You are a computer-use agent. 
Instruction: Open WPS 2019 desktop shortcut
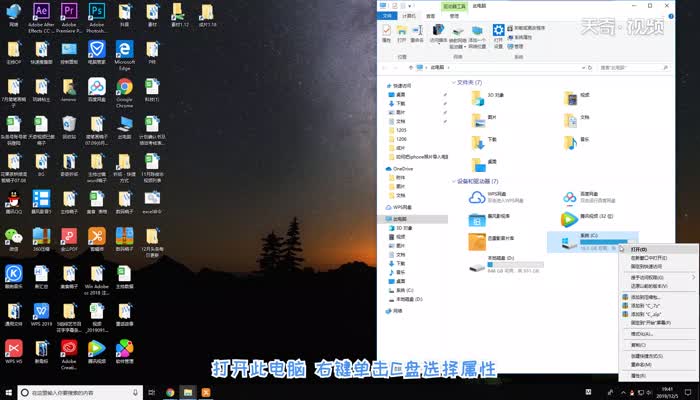[x=41, y=314]
